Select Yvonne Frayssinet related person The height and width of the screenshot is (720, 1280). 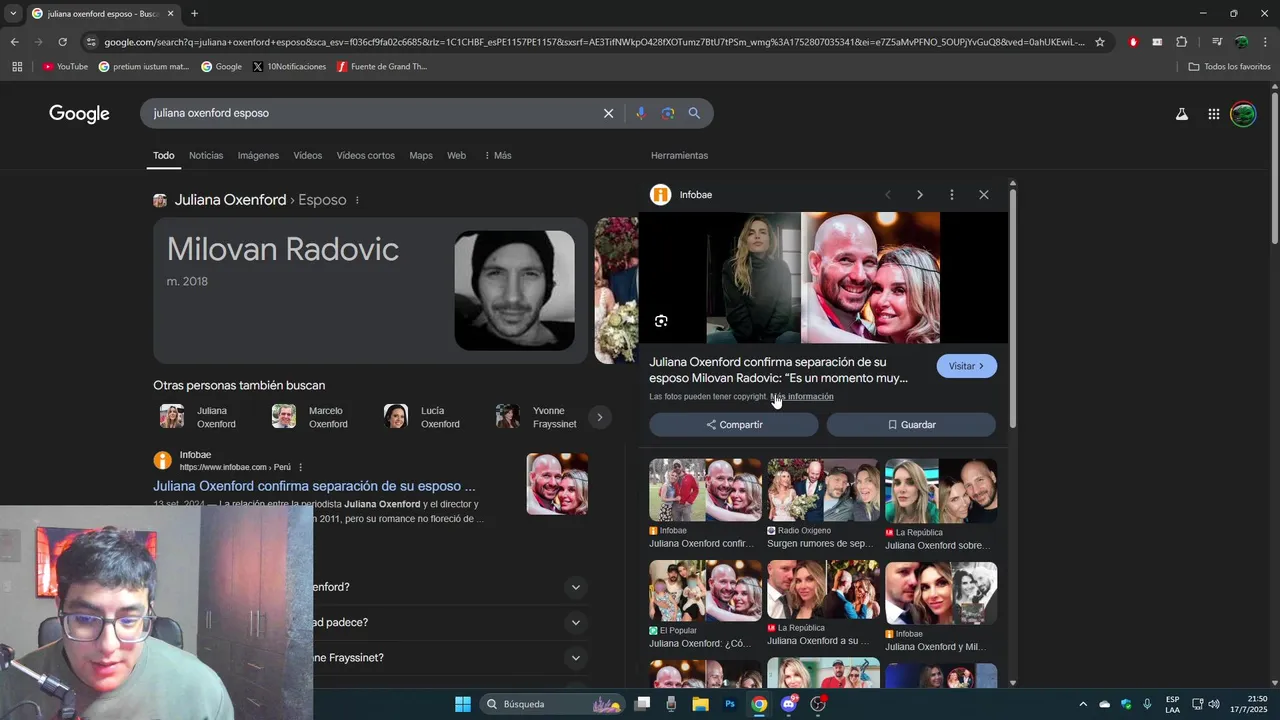tap(538, 417)
